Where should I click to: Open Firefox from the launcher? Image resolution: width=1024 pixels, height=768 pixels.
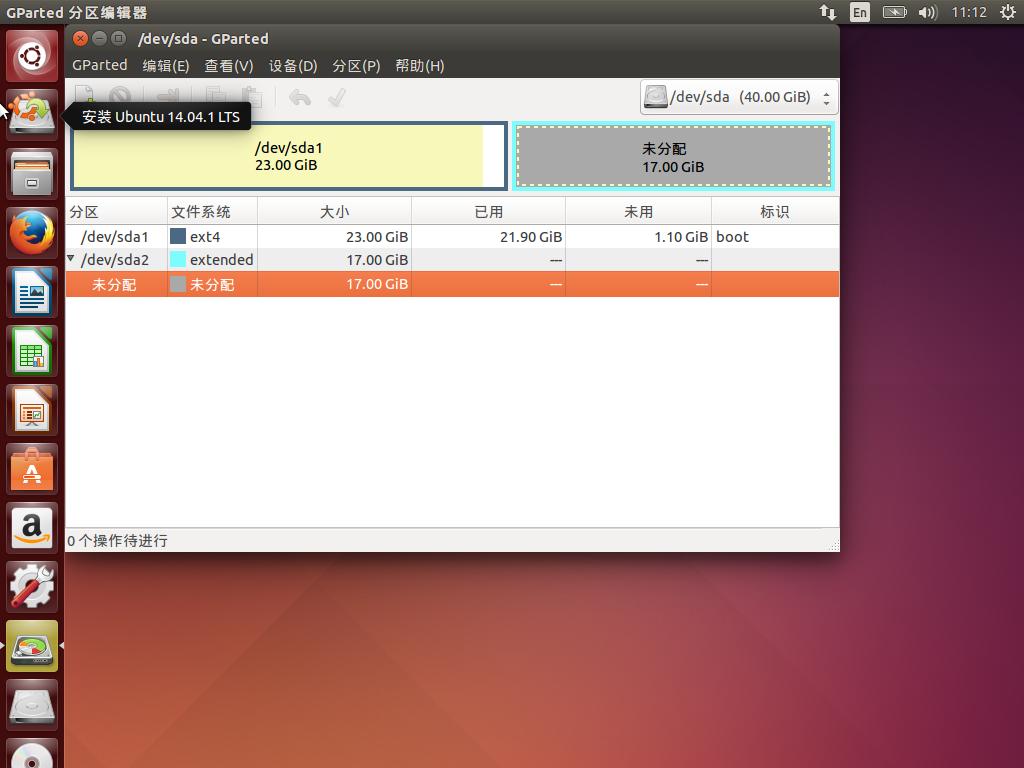point(32,232)
